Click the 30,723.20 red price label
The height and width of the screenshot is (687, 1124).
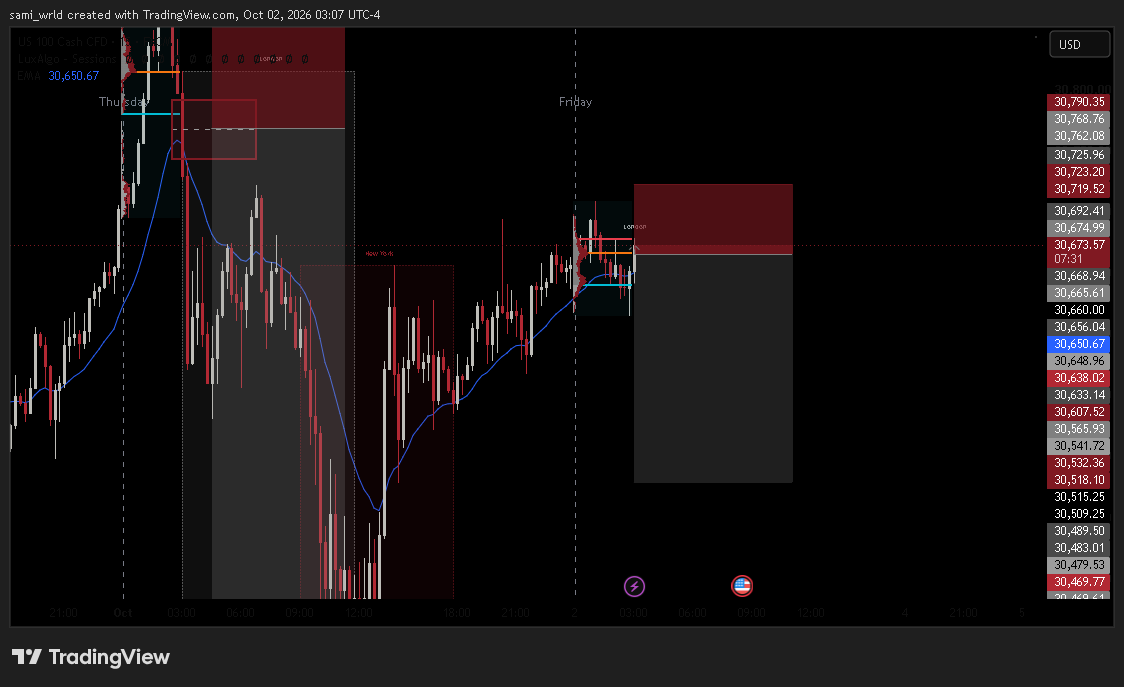1079,172
